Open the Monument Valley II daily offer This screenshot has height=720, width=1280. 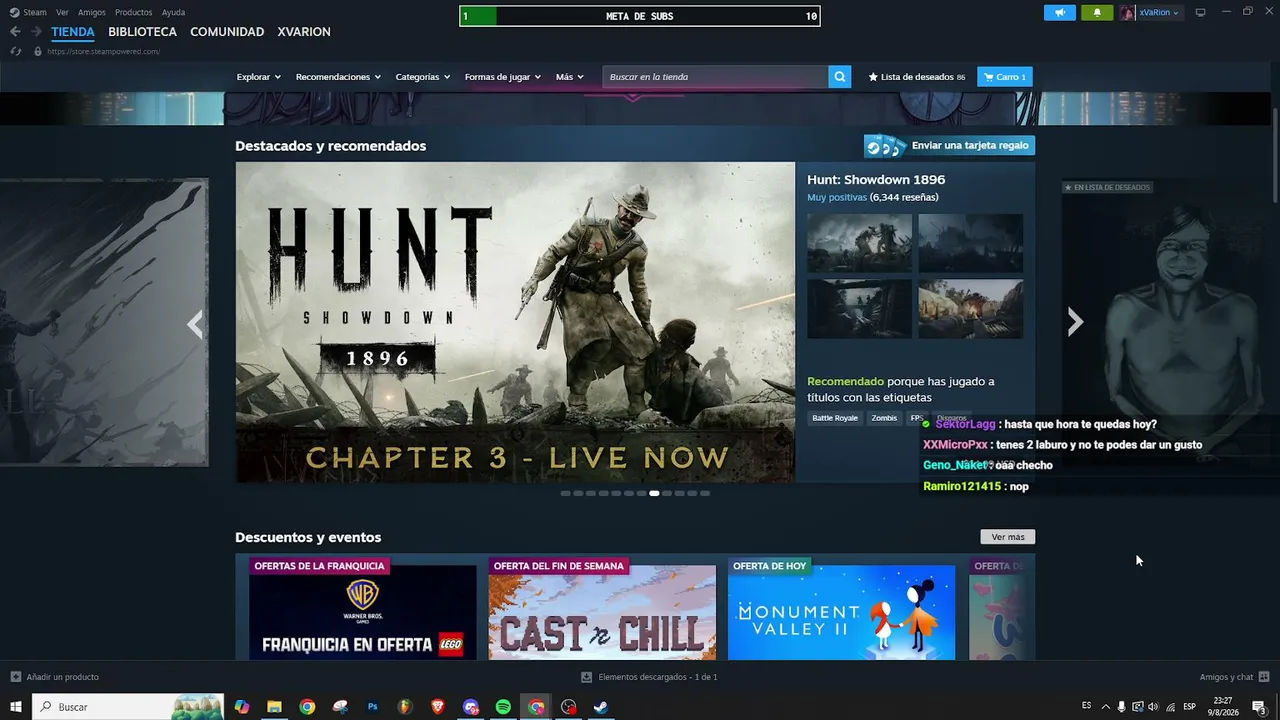[841, 609]
